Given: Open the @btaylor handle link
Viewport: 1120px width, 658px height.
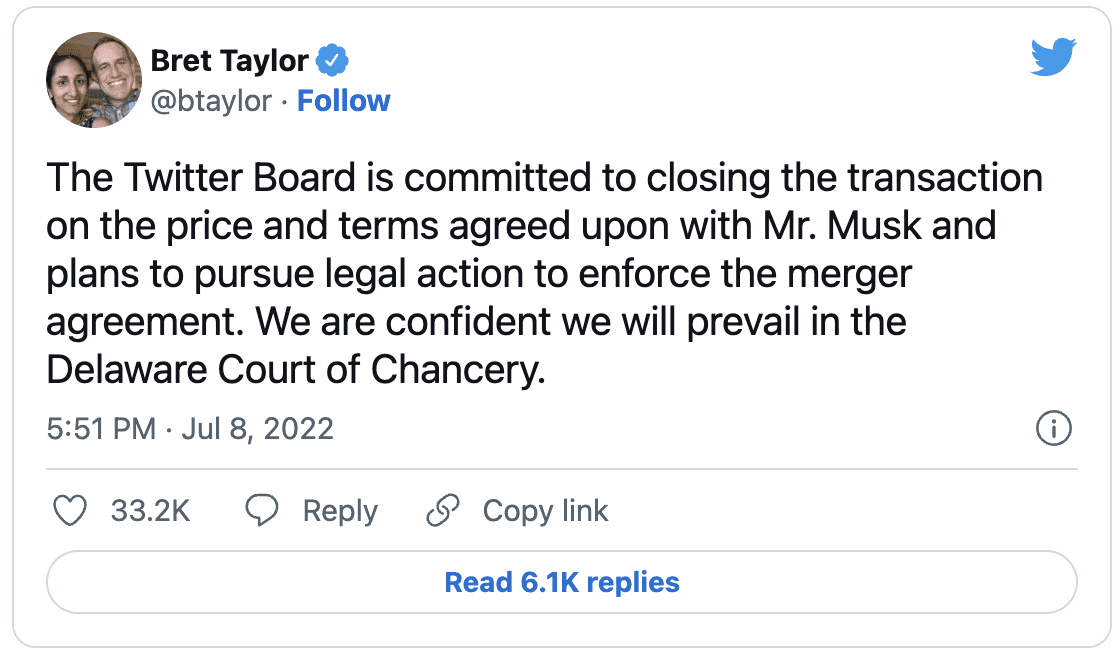Looking at the screenshot, I should 211,101.
